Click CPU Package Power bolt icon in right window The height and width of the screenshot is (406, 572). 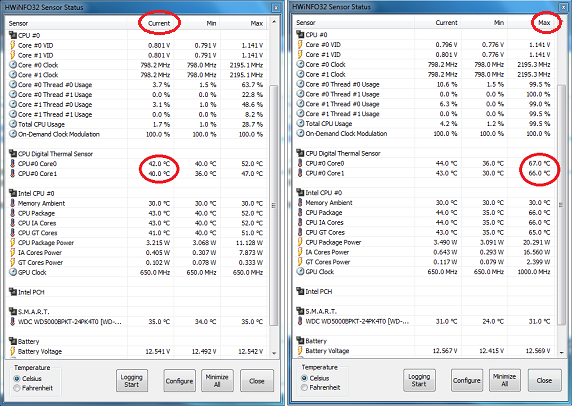[300, 242]
